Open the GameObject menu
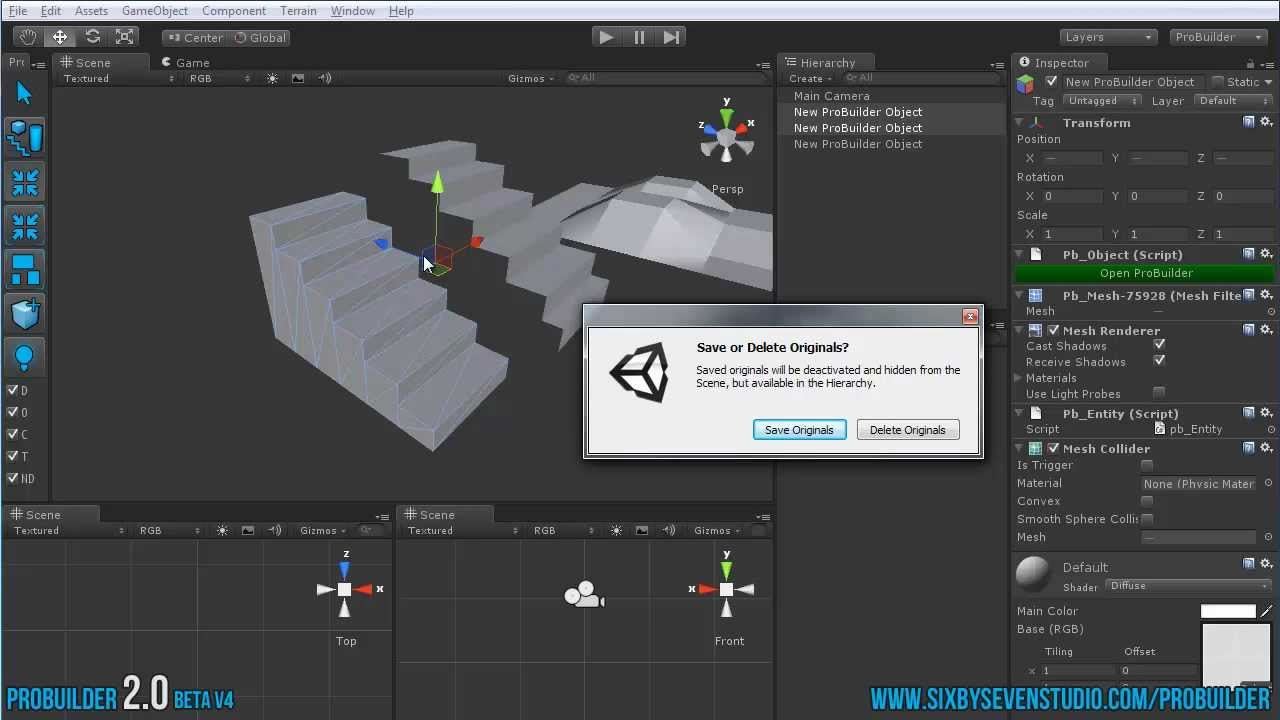1280x720 pixels. point(155,11)
